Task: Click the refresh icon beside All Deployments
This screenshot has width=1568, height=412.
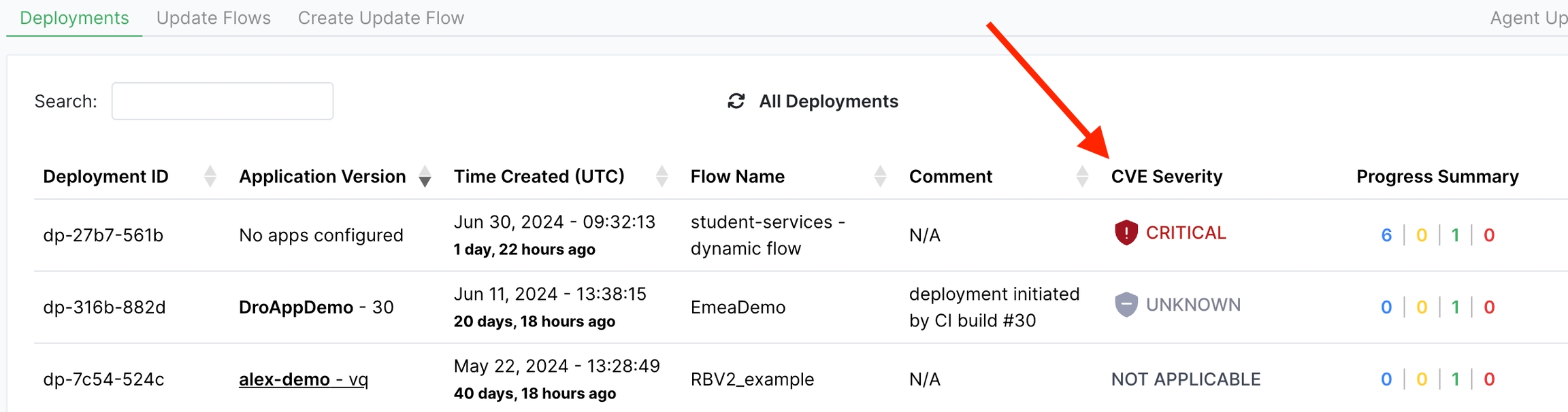Action: coord(736,101)
